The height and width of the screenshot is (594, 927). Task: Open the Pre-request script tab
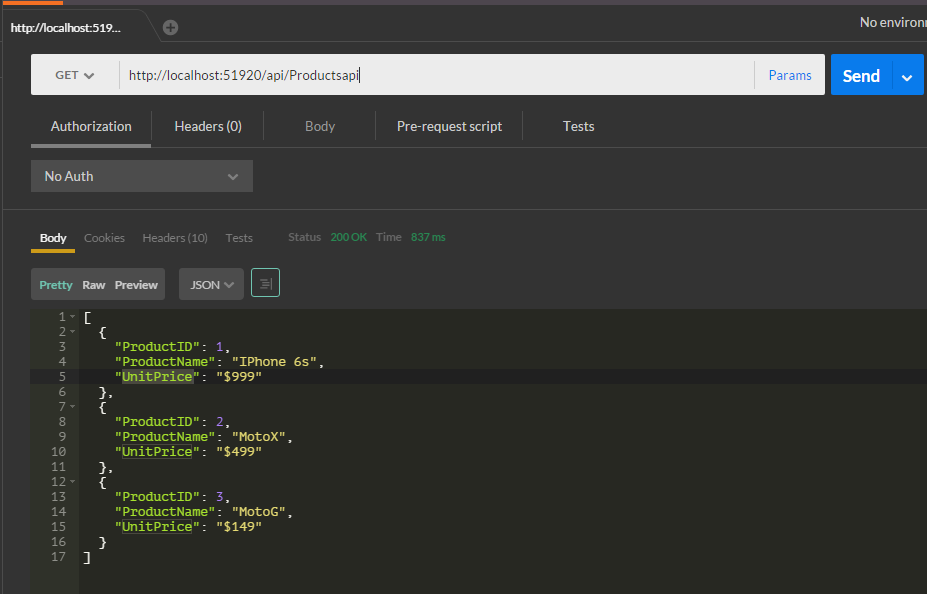449,126
